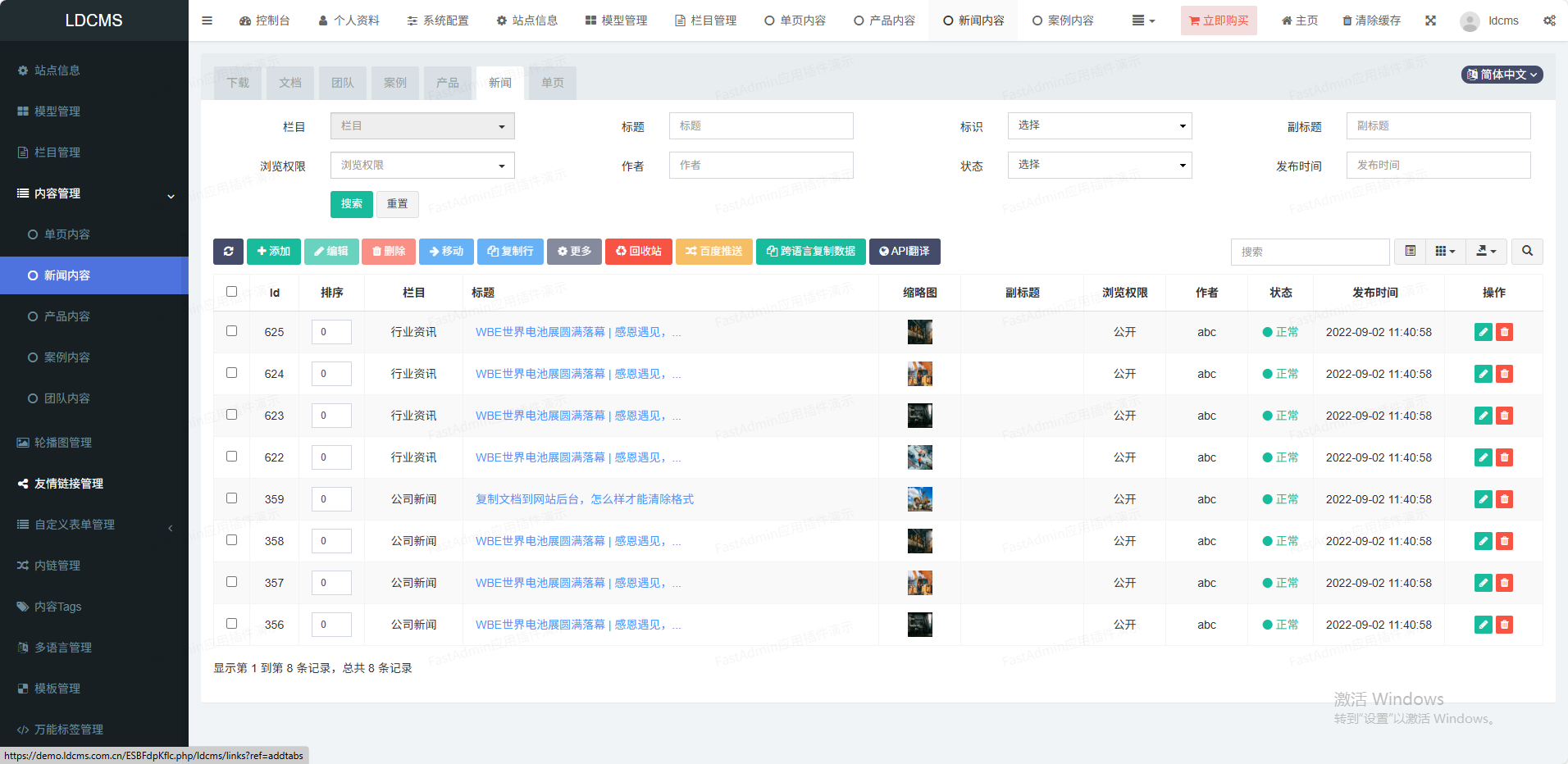Select the checkbox for row 356
The width and height of the screenshot is (1568, 764).
231,624
